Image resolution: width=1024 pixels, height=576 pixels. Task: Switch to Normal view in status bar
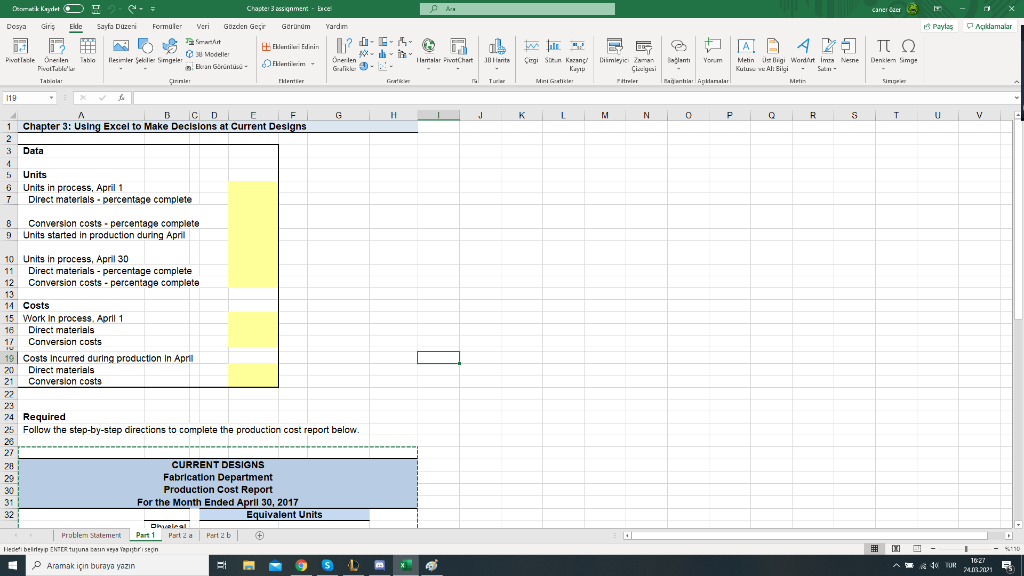(x=874, y=549)
